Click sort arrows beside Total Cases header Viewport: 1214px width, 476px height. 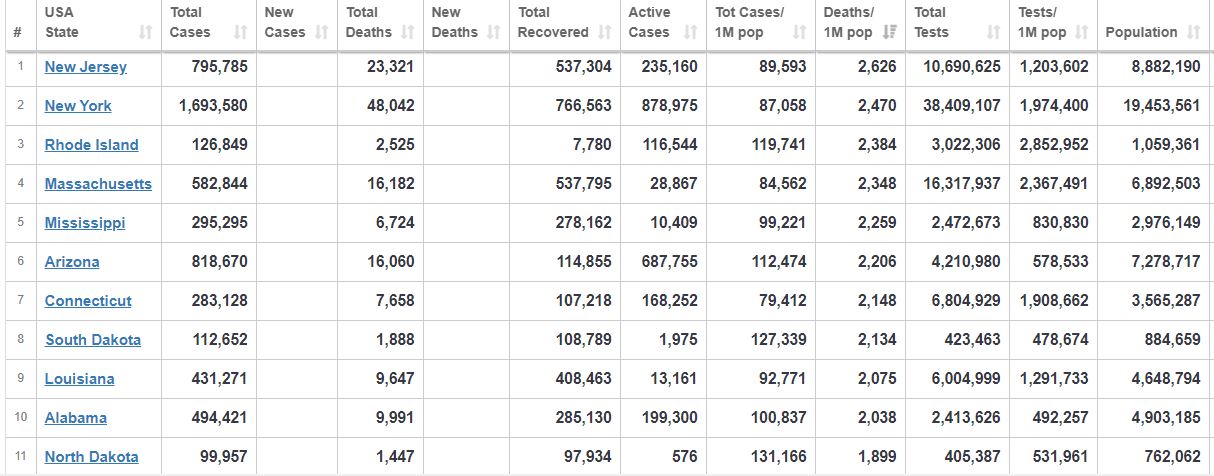[240, 32]
